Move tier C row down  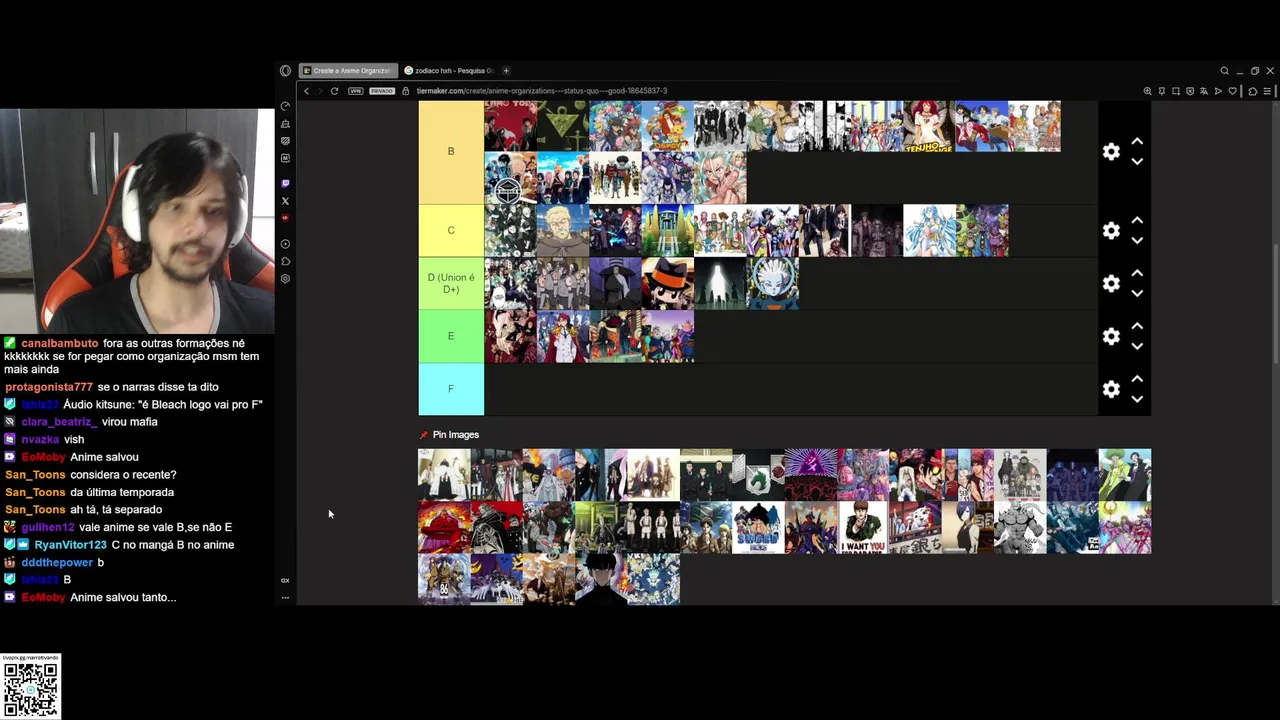(x=1137, y=240)
